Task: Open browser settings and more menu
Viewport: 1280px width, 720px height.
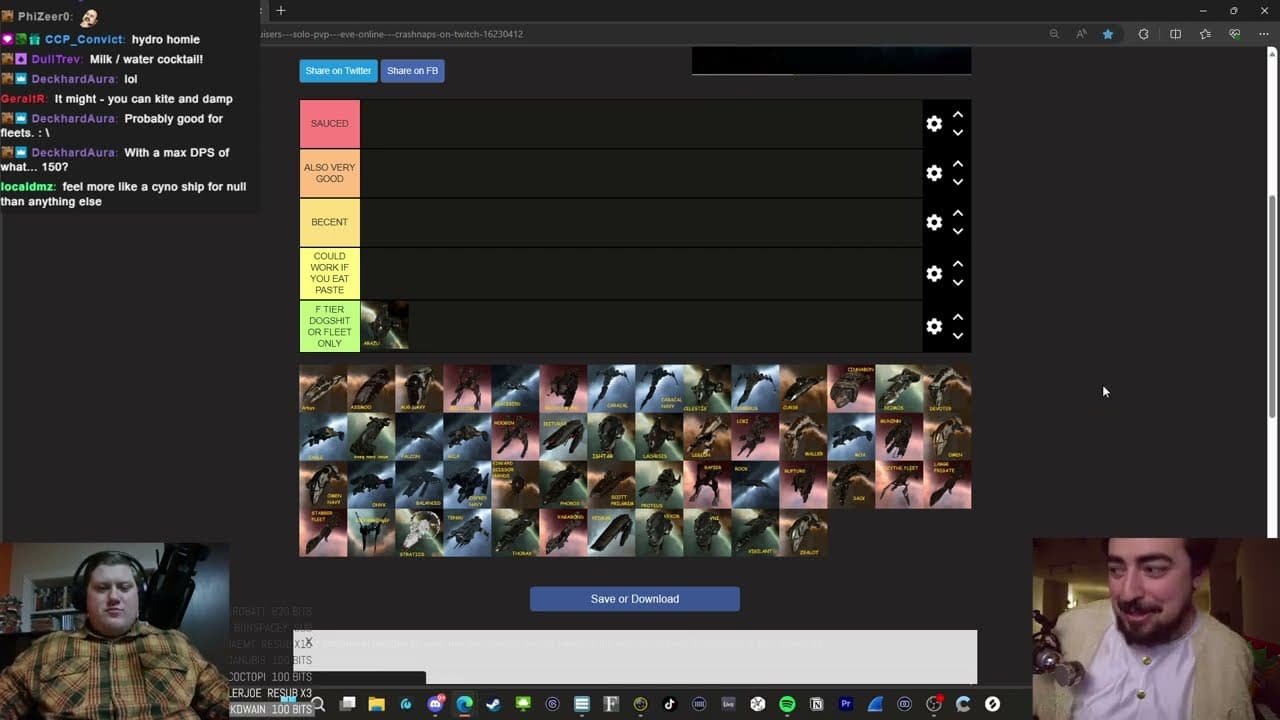Action: click(1264, 34)
